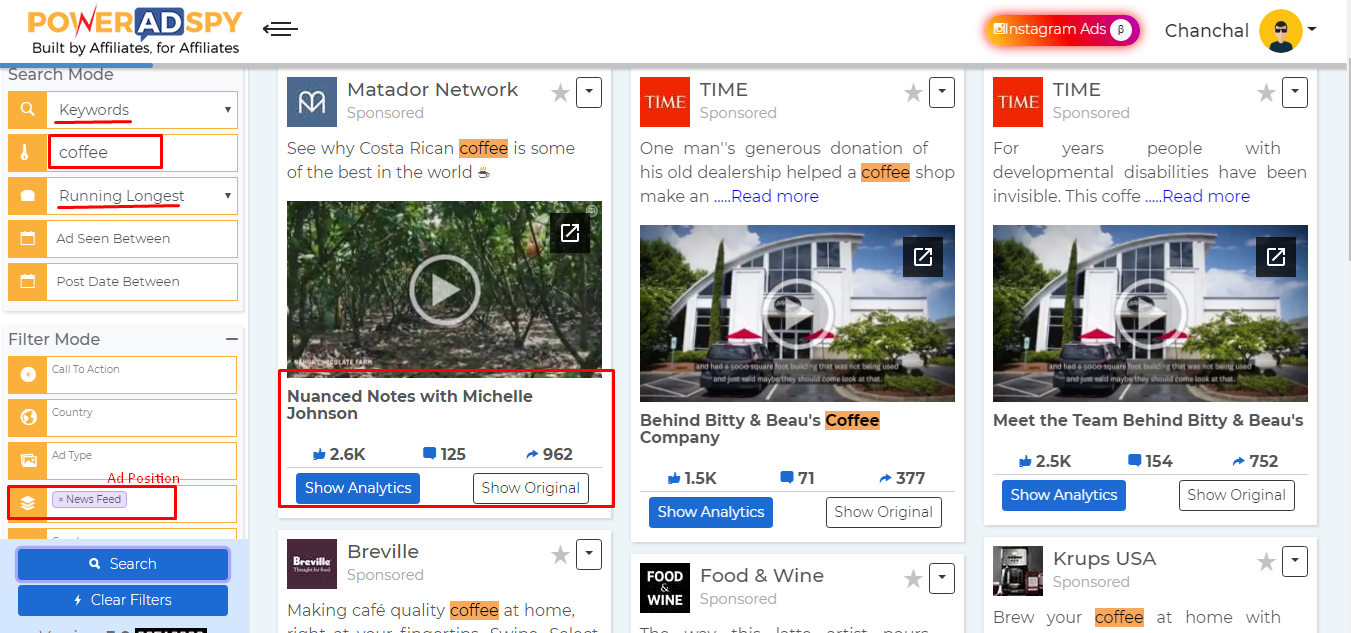Click the Post Date Between date field

tap(143, 282)
